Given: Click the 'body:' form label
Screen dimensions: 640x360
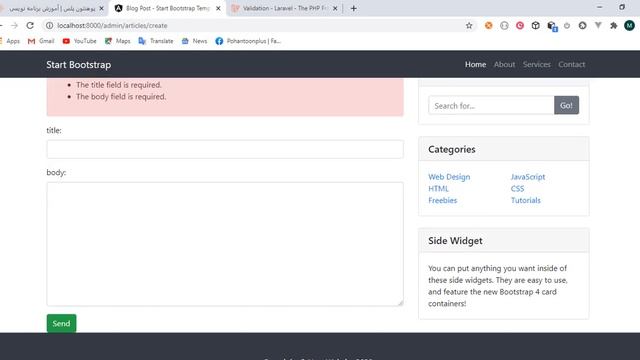Looking at the screenshot, I should [56, 172].
